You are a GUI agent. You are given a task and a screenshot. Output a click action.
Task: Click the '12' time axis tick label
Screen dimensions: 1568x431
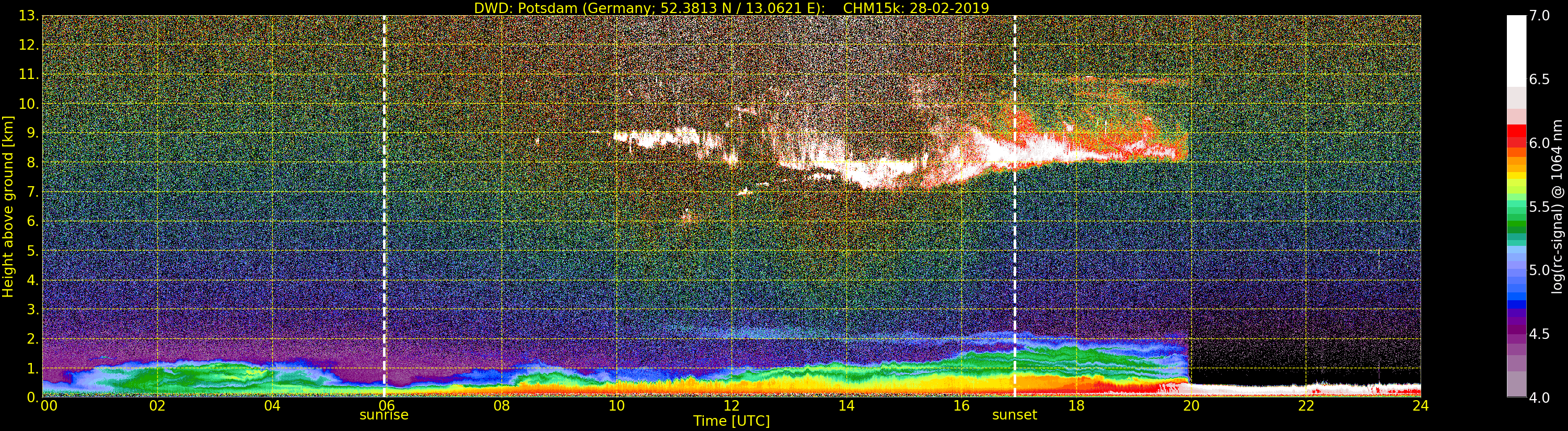pyautogui.click(x=731, y=405)
